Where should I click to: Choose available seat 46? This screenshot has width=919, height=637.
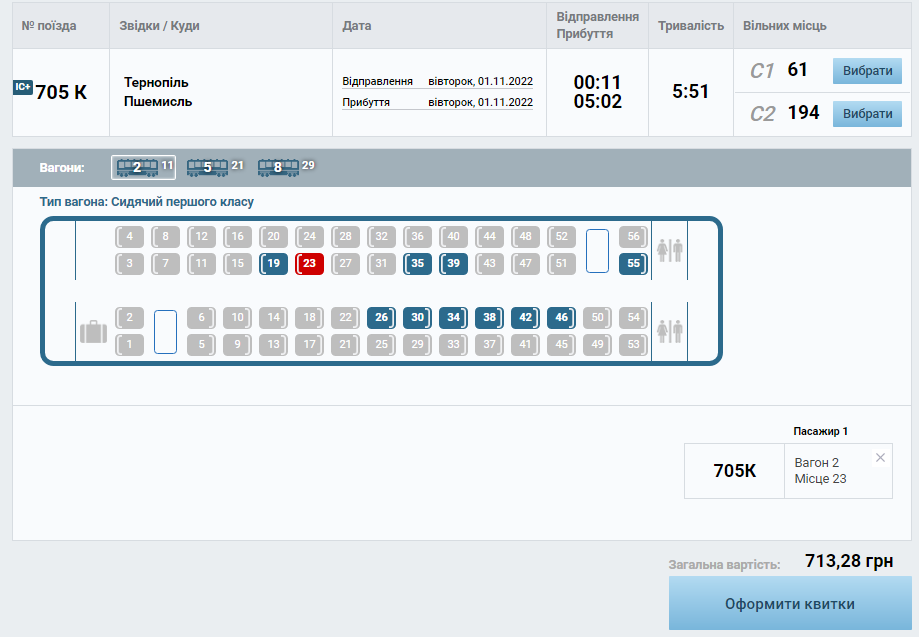click(x=561, y=318)
